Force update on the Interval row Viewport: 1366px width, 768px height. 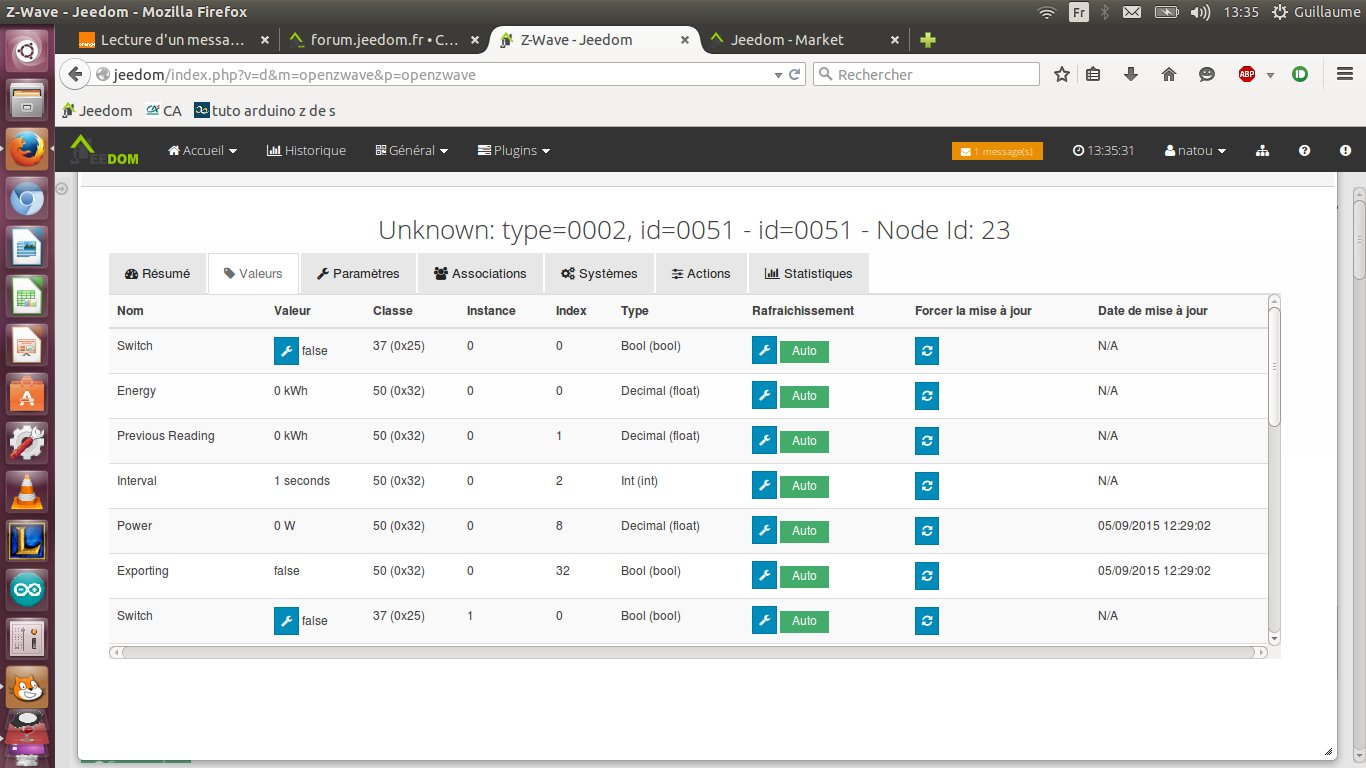(x=927, y=485)
